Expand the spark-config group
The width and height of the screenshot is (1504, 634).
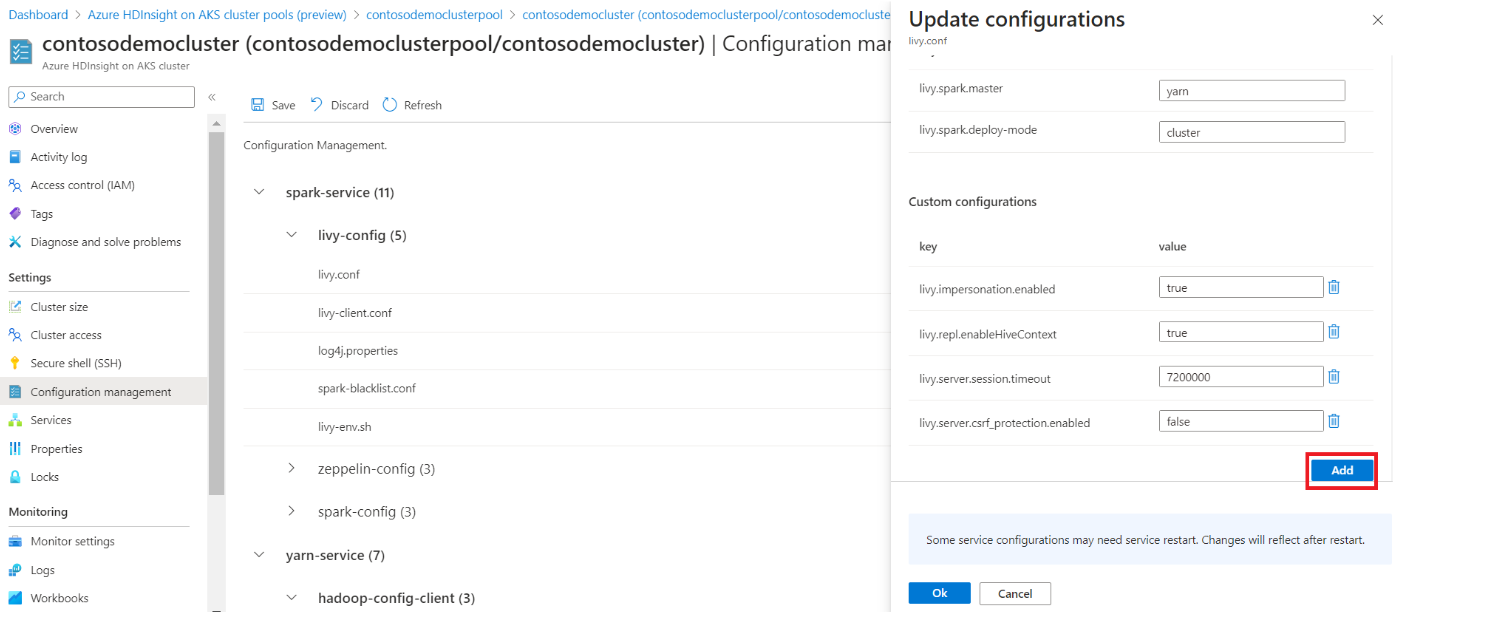(x=292, y=511)
